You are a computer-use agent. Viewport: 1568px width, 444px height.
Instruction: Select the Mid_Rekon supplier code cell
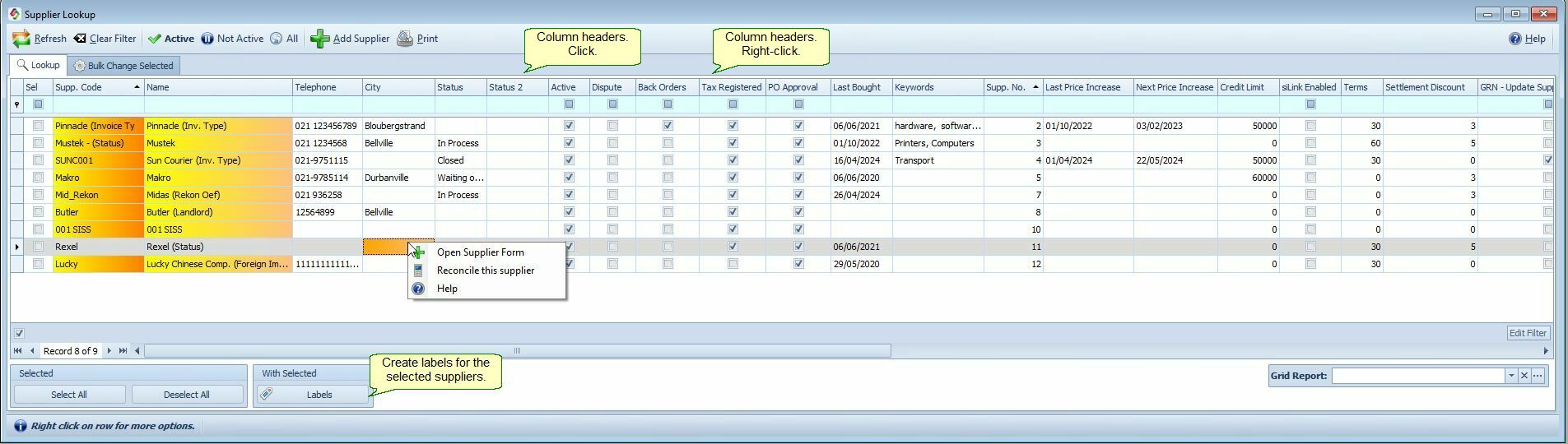coord(99,195)
